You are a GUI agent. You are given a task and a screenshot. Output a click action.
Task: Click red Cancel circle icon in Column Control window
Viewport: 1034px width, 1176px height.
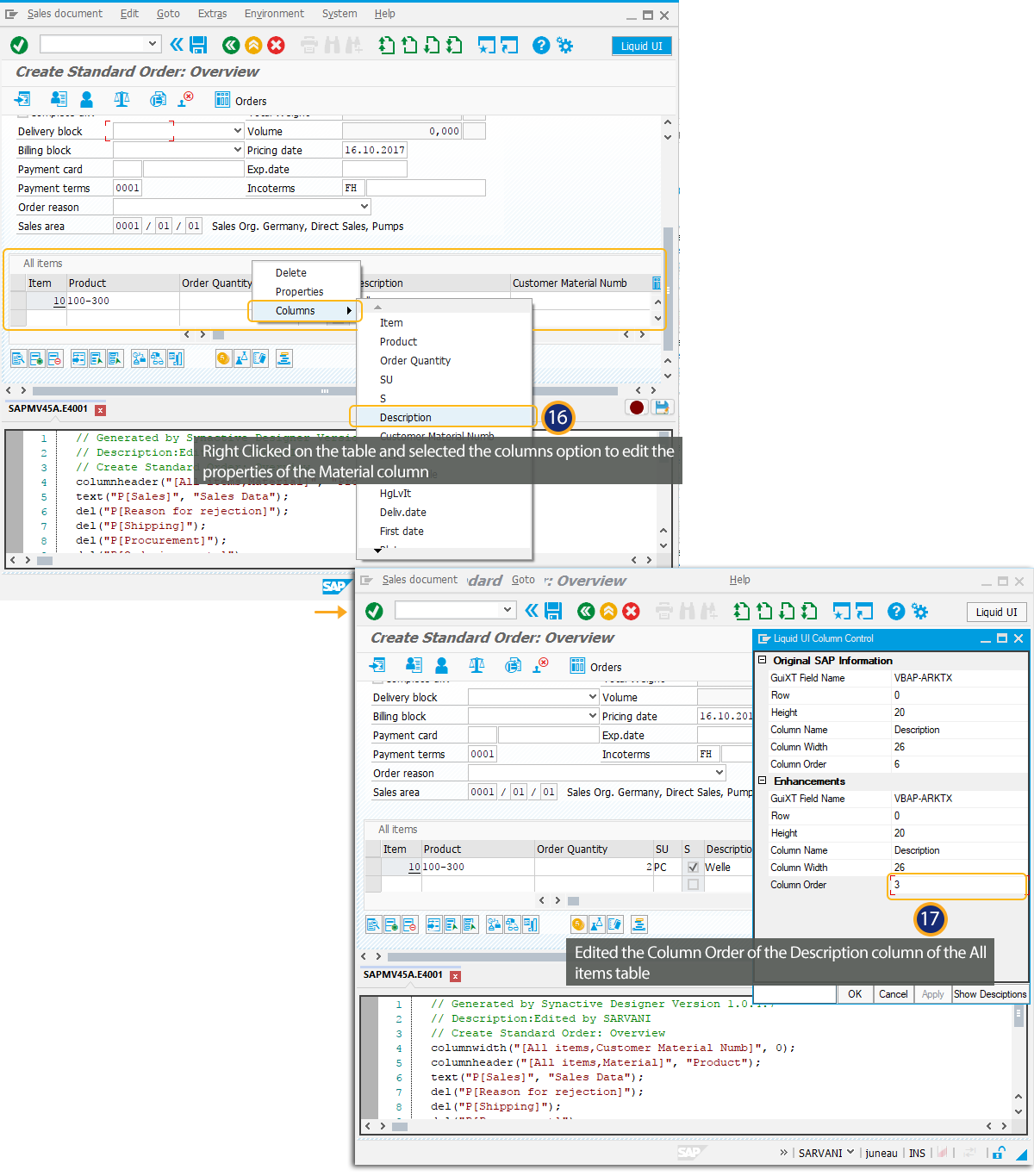pyautogui.click(x=631, y=611)
